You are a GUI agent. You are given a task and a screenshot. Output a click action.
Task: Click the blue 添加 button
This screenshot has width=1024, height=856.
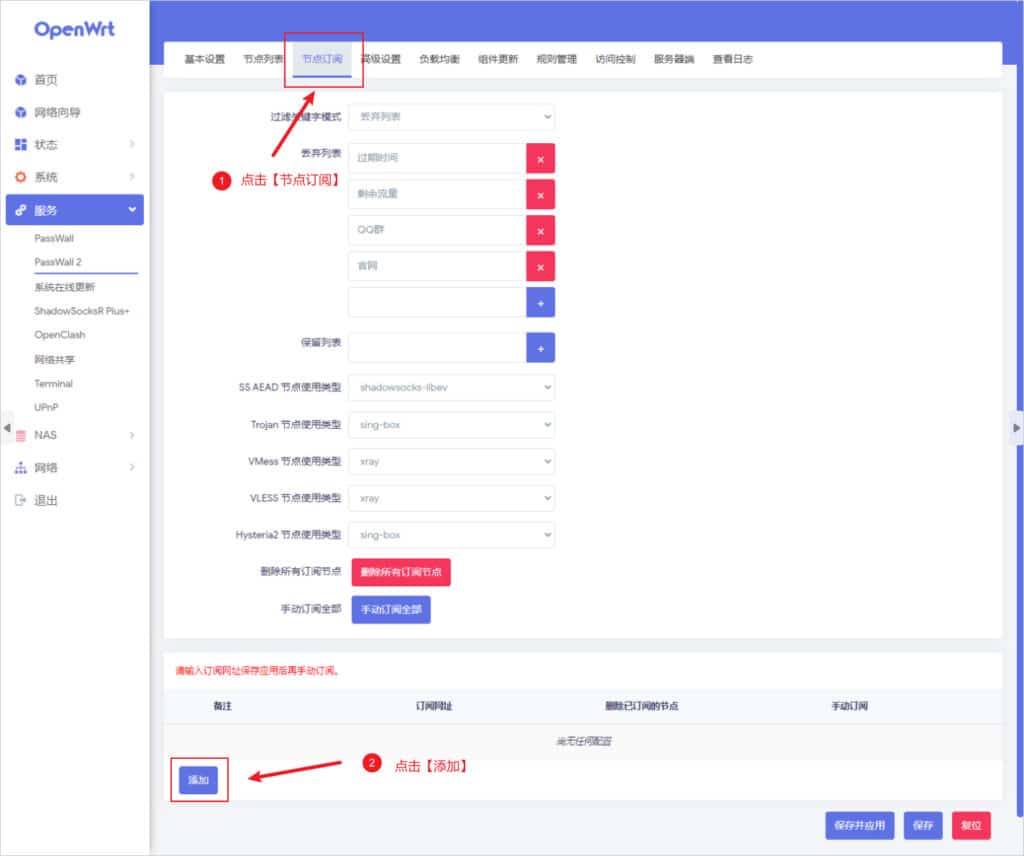click(198, 780)
